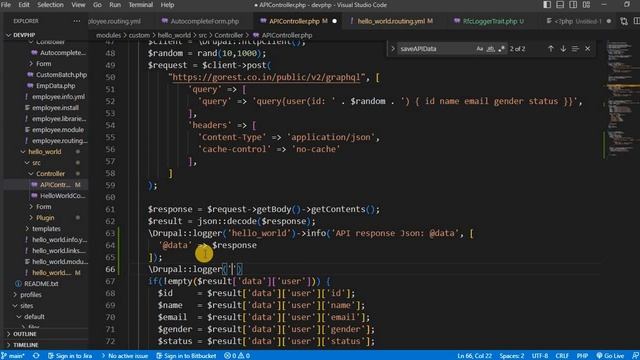The width and height of the screenshot is (640, 360).
Task: Customize layout icon in title bar
Action: [x=587, y=5]
